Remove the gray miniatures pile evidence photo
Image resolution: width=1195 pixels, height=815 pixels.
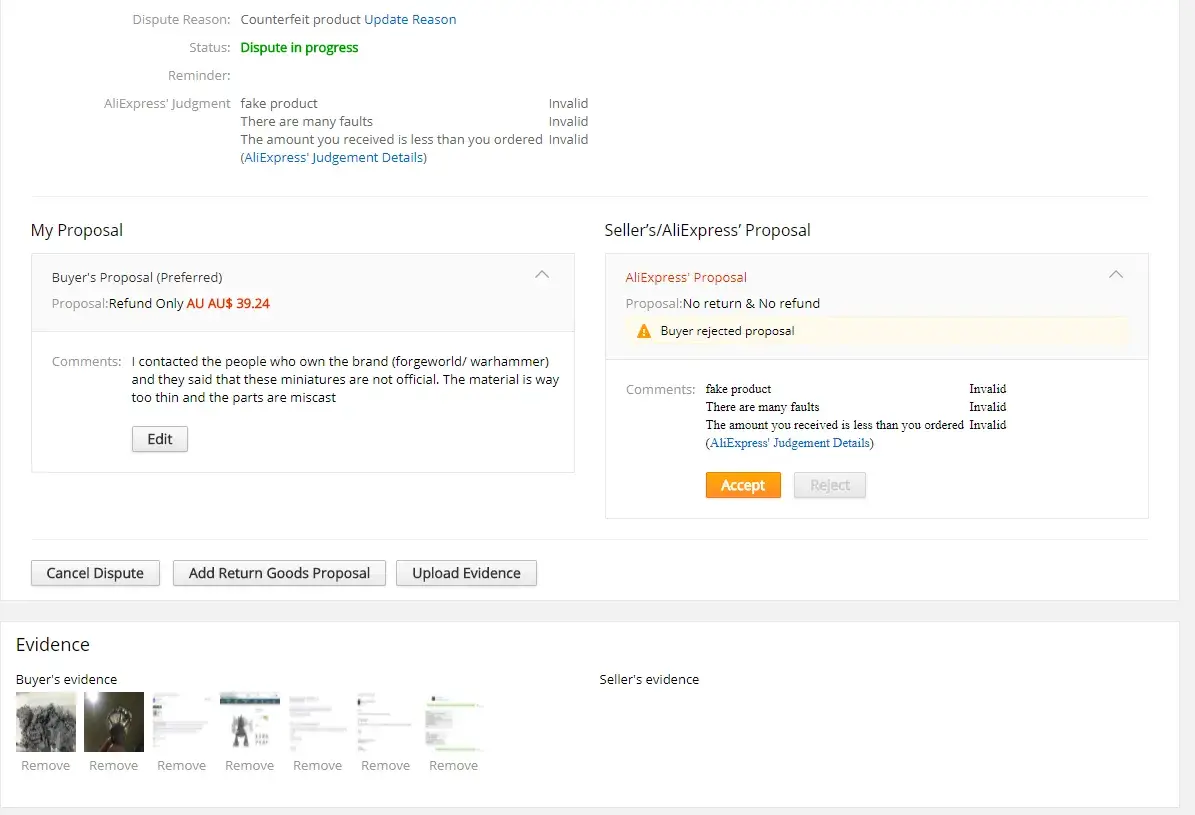[46, 766]
